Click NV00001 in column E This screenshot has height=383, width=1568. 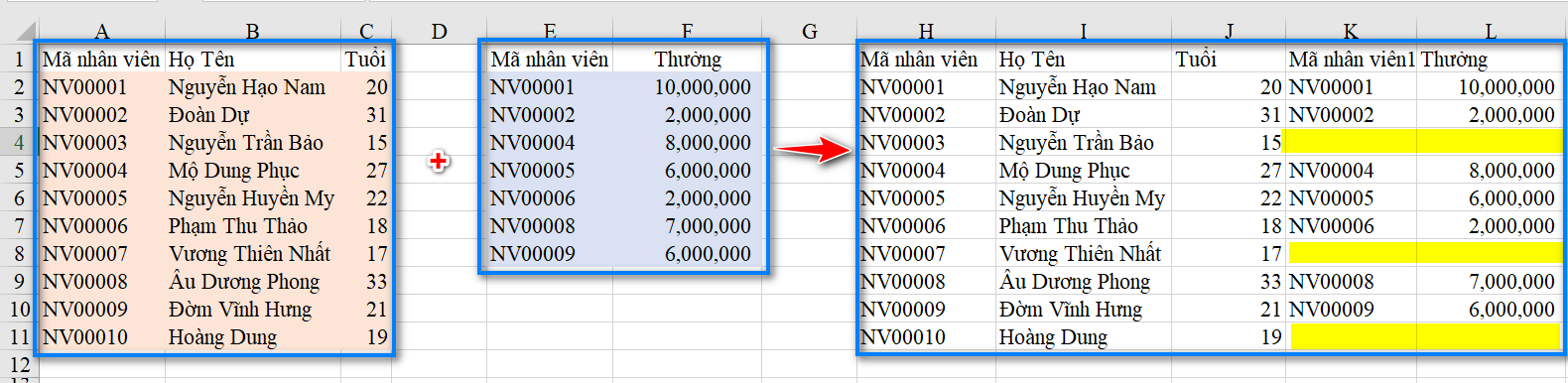point(532,87)
